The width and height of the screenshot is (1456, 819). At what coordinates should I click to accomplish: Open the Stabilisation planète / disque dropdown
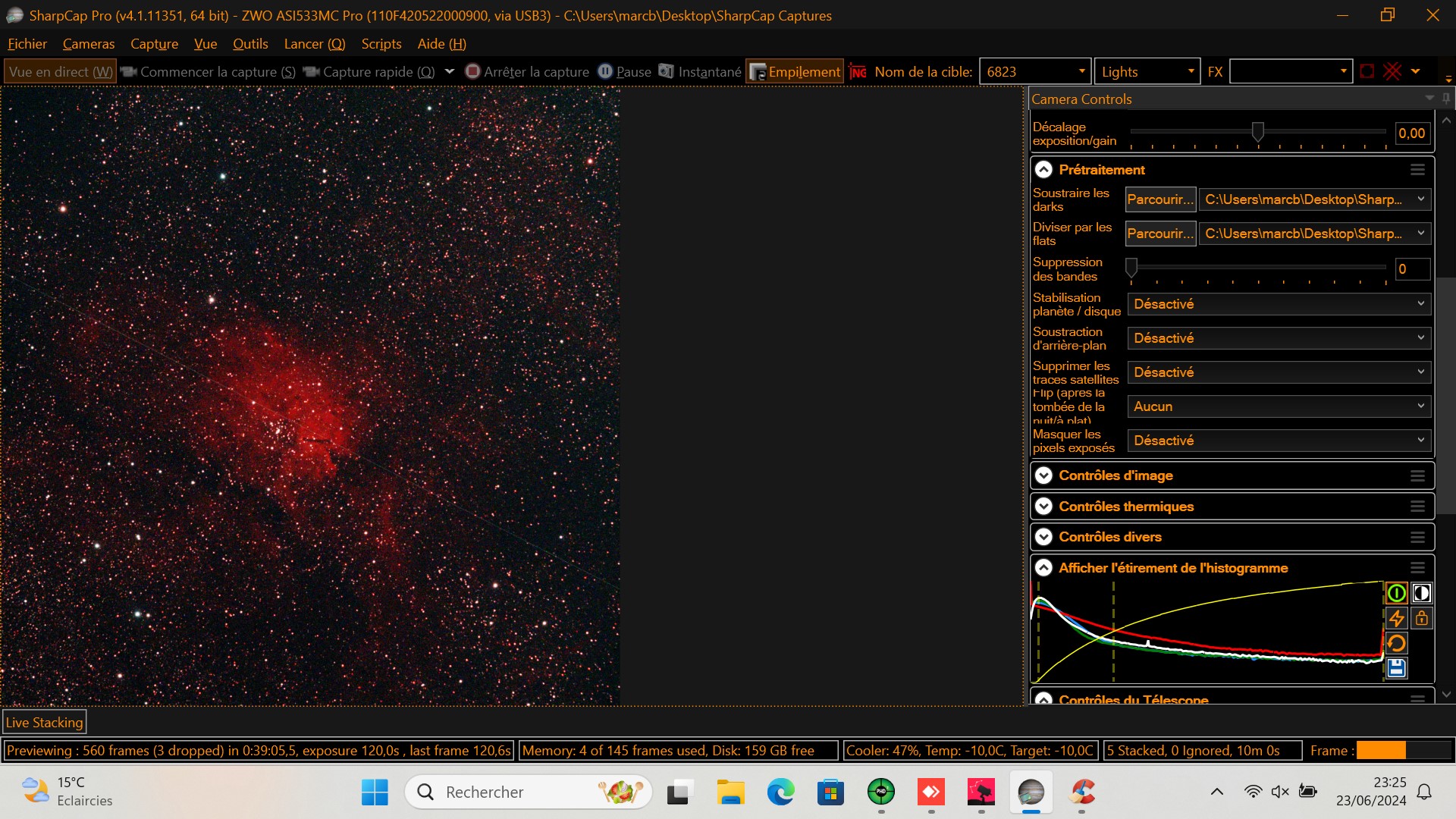coord(1279,304)
